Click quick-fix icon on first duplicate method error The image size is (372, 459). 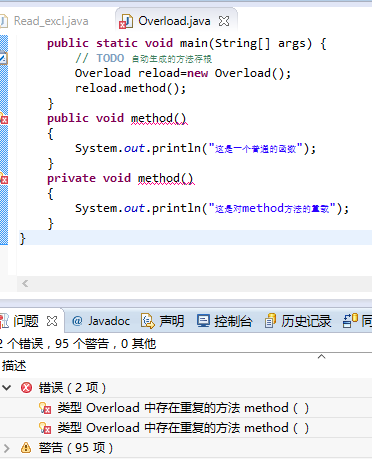[x=45, y=408]
